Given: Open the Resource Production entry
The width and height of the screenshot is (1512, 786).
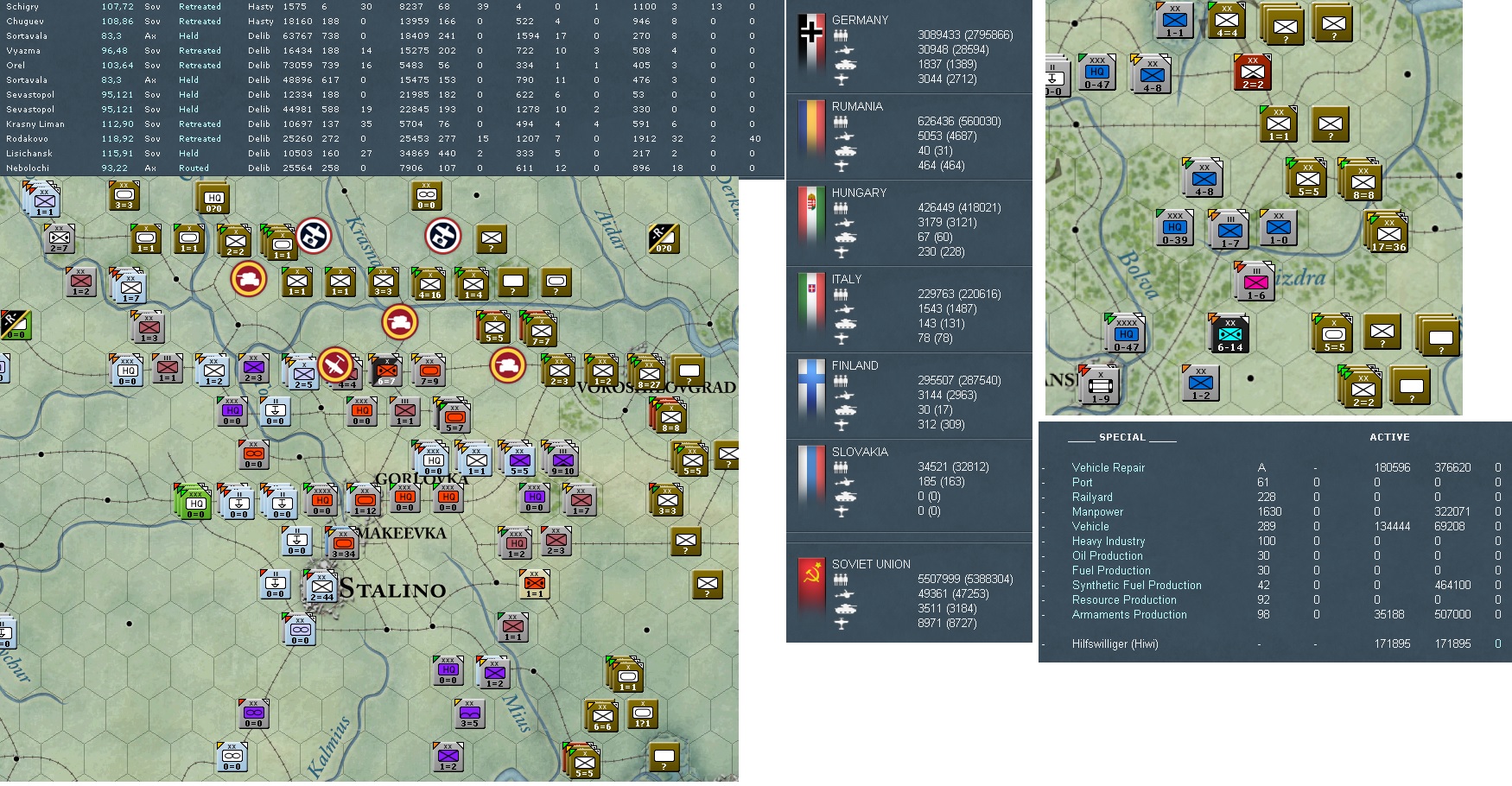Looking at the screenshot, I should (x=1124, y=599).
